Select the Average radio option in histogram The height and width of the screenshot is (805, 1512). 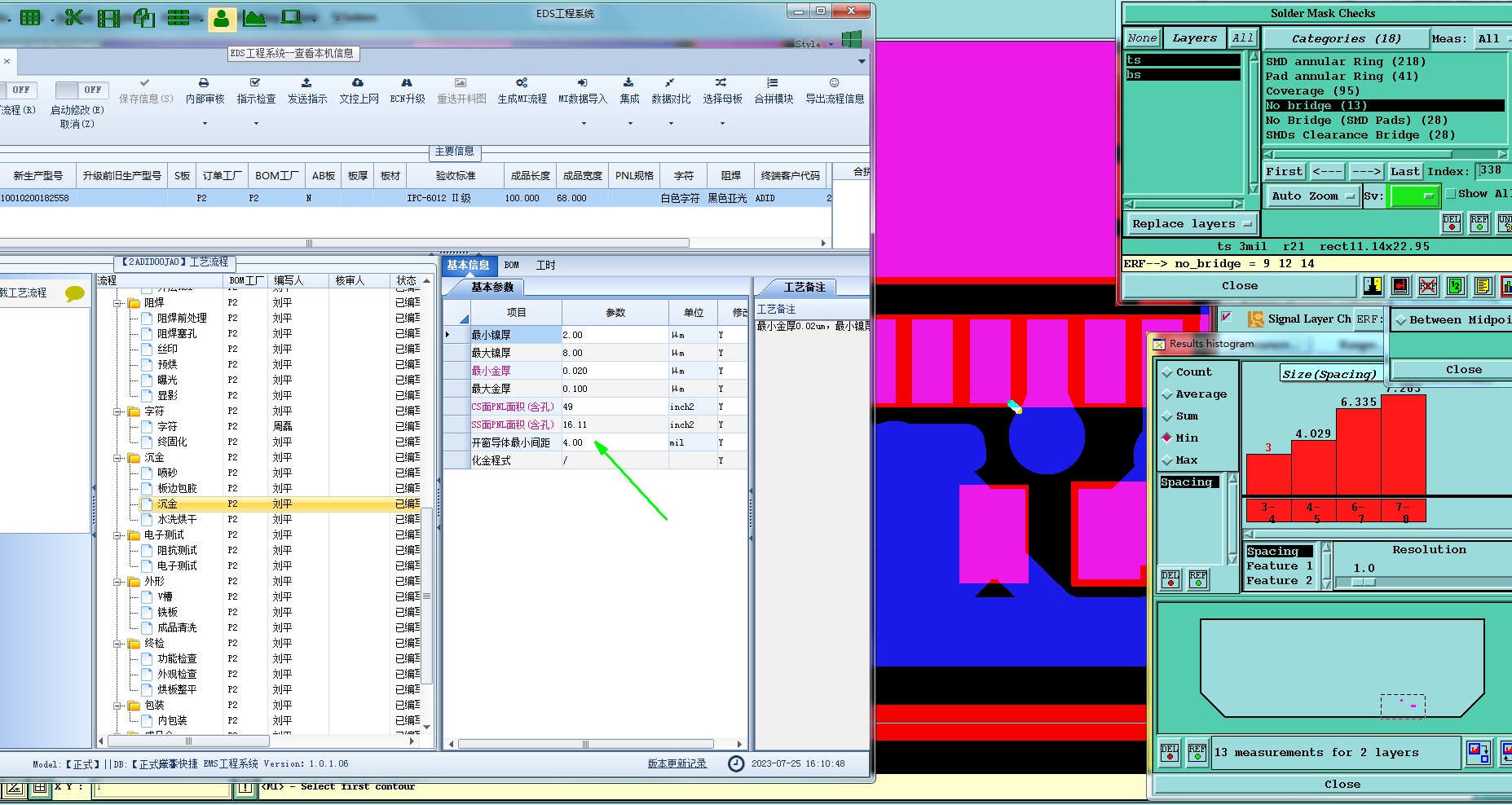pyautogui.click(x=1167, y=394)
